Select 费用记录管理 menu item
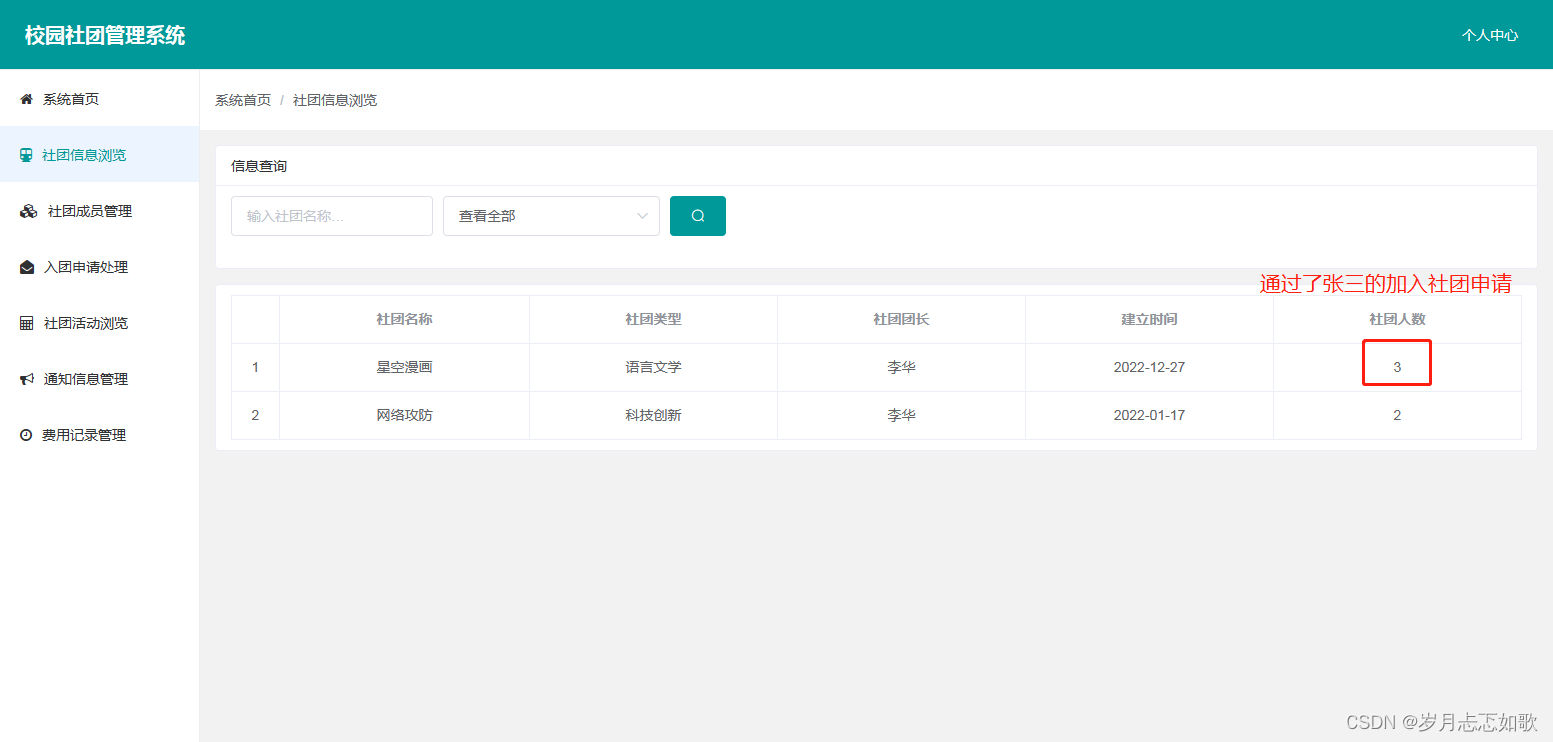 (x=100, y=435)
